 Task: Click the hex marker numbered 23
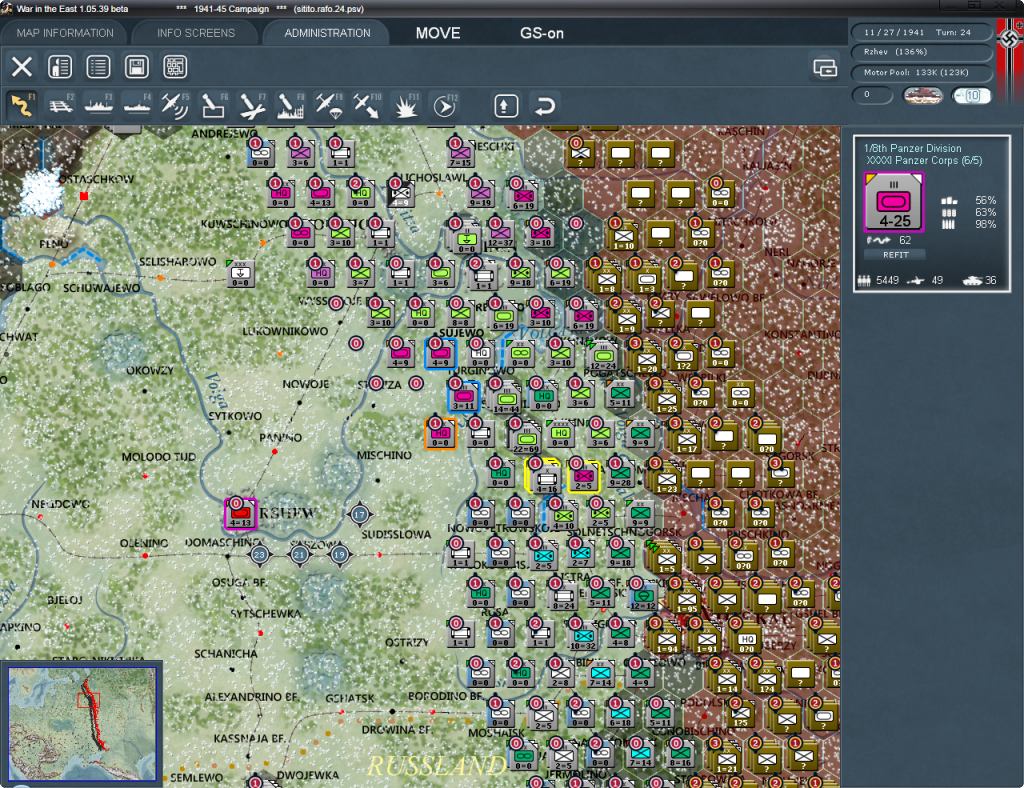pyautogui.click(x=259, y=555)
